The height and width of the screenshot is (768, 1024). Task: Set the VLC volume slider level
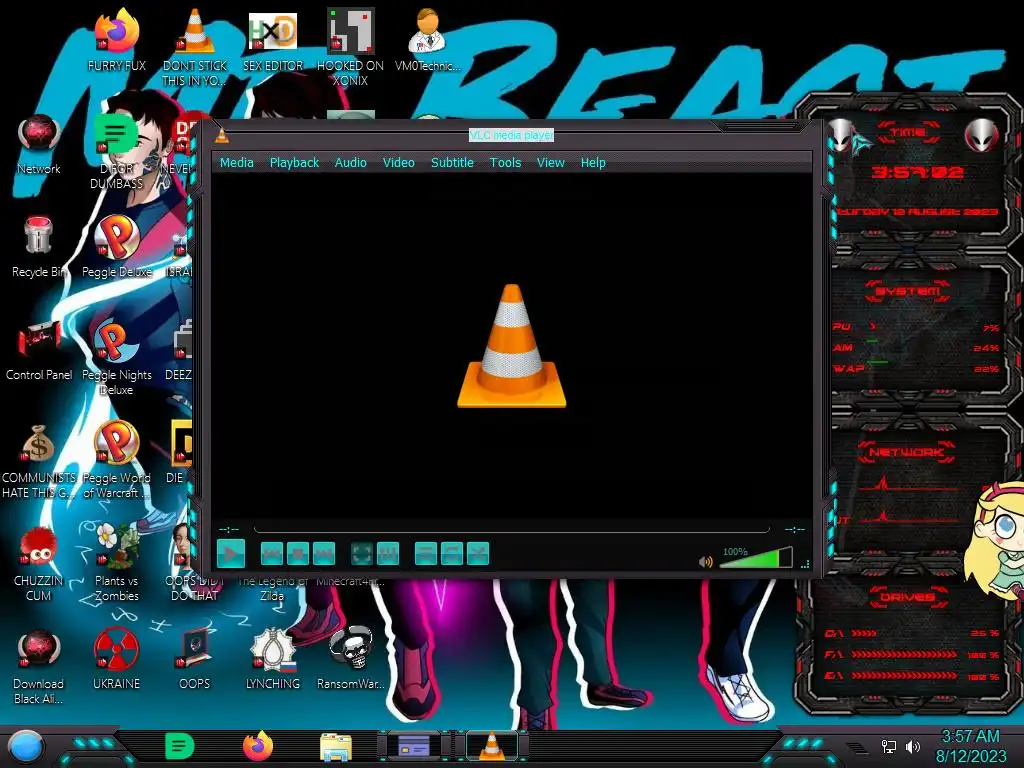[x=756, y=558]
